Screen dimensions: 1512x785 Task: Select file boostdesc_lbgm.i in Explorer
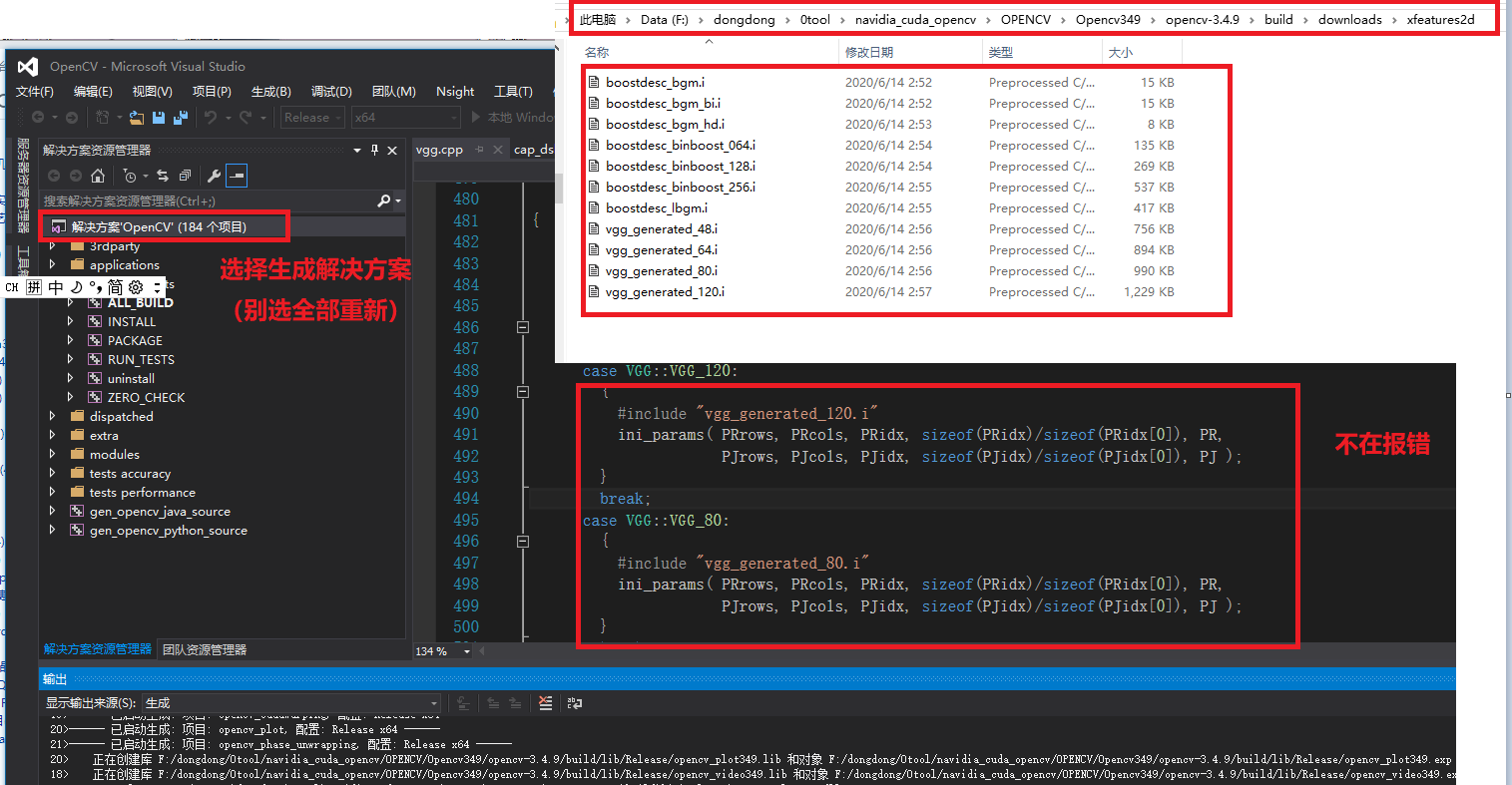point(656,208)
